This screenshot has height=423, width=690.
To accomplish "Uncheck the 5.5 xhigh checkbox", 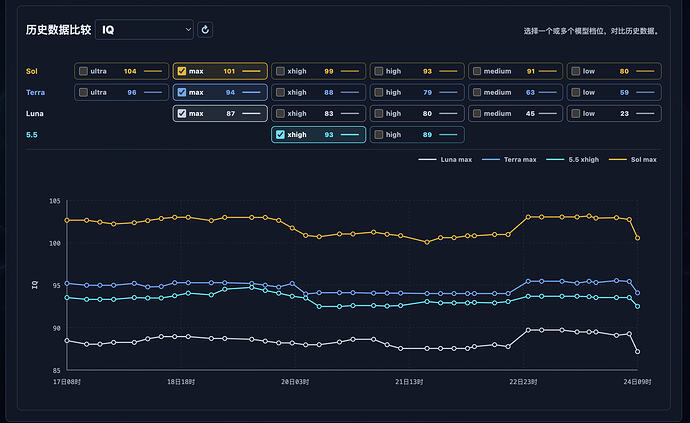I will click(280, 135).
